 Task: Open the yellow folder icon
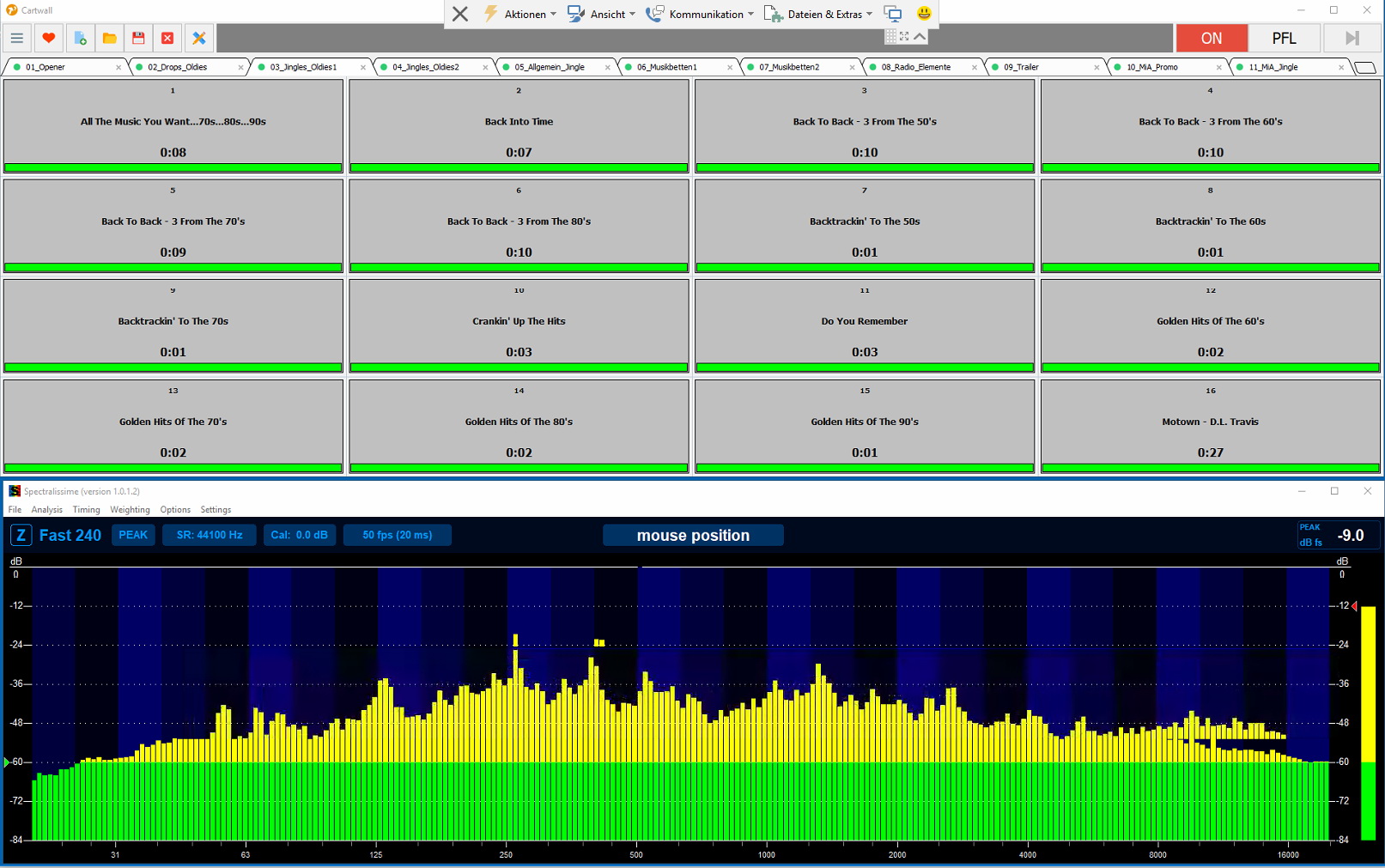tap(109, 38)
